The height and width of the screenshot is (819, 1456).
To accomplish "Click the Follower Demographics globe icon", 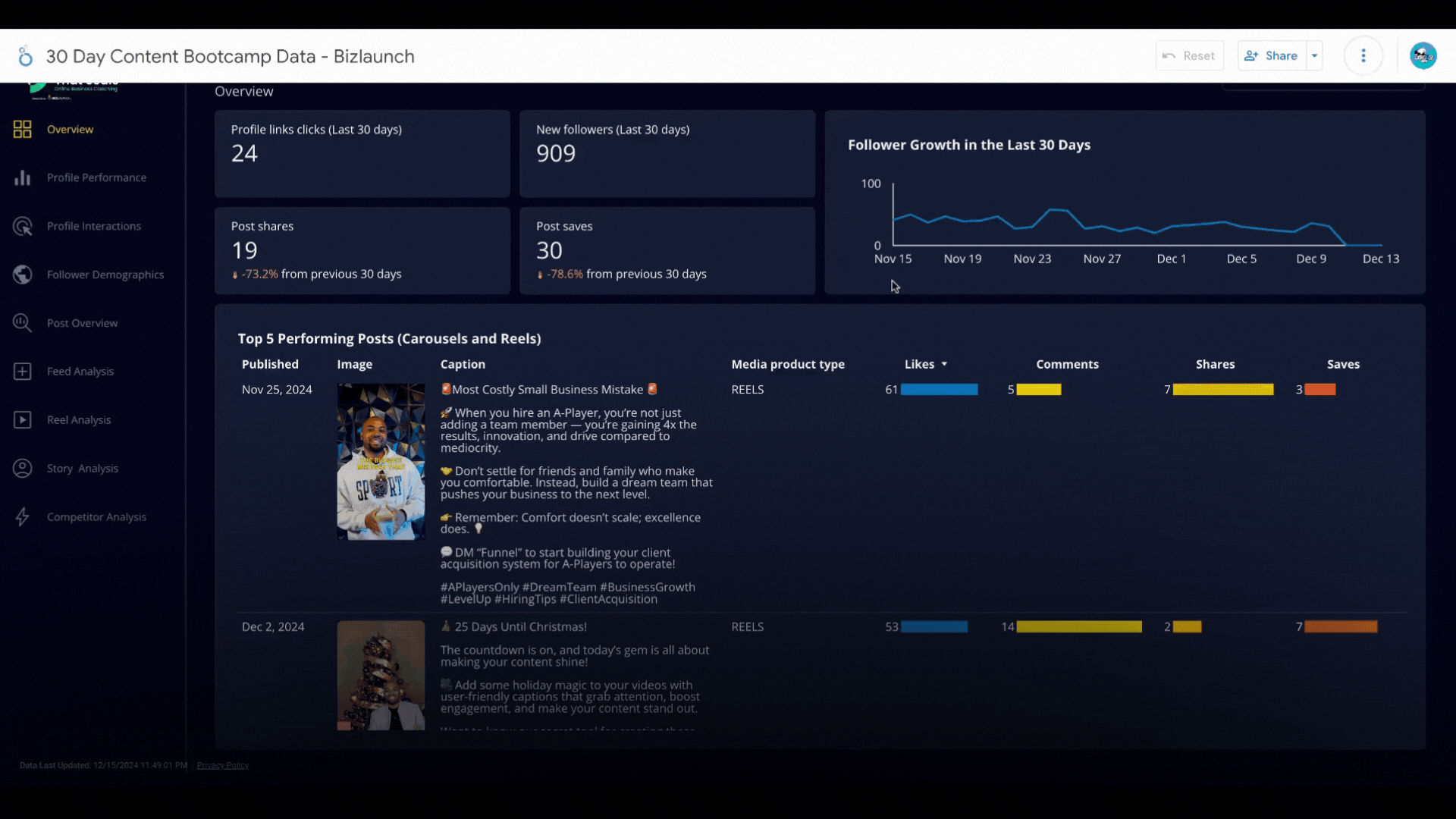I will tap(22, 275).
